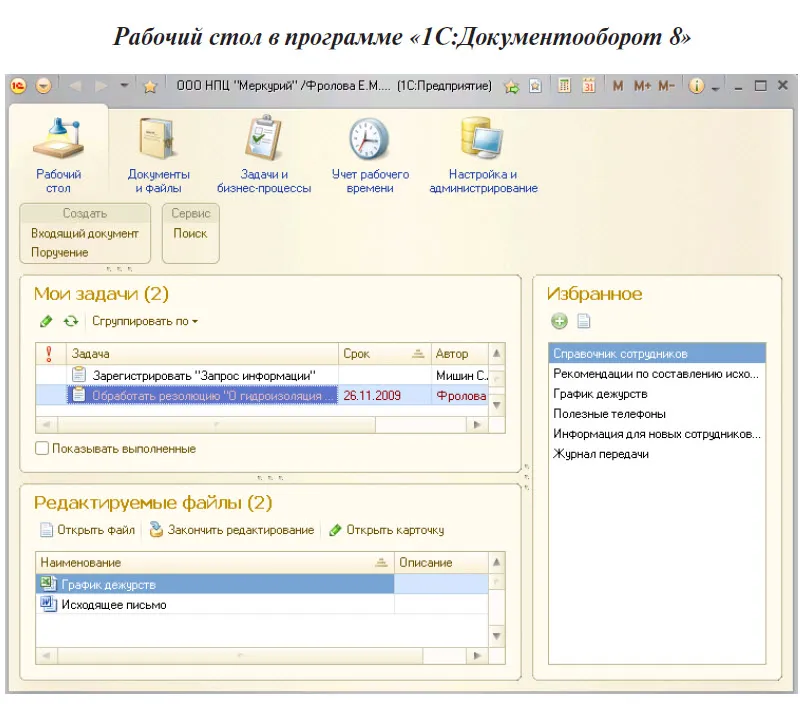Open Поиск under Сервис
This screenshot has height=725, width=800.
pyautogui.click(x=190, y=234)
